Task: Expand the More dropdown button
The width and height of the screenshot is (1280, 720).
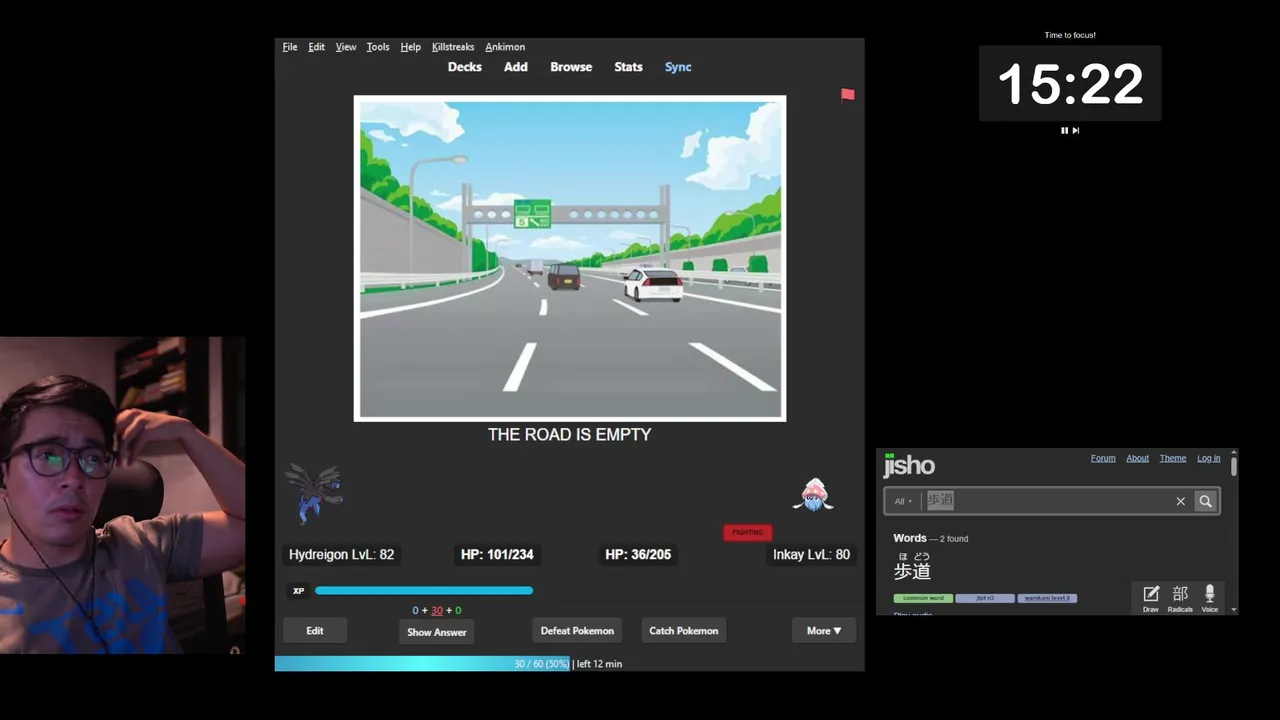Action: pos(824,631)
